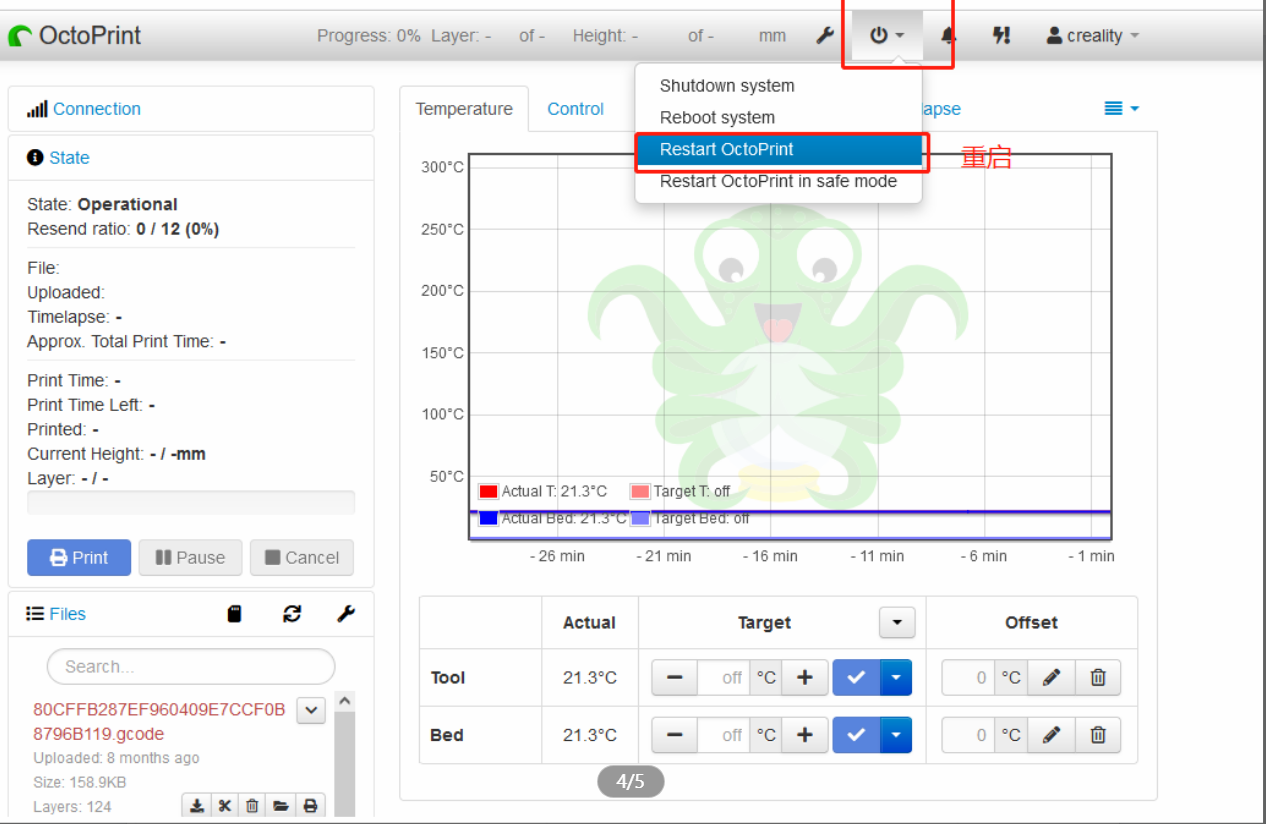This screenshot has height=824, width=1266.
Task: Click the bell notification icon
Action: click(945, 35)
